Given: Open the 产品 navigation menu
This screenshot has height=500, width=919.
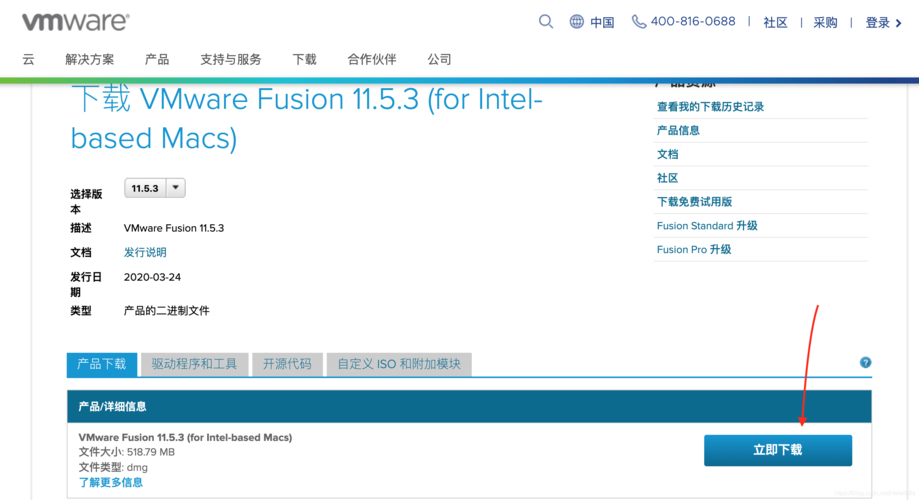Looking at the screenshot, I should 157,59.
